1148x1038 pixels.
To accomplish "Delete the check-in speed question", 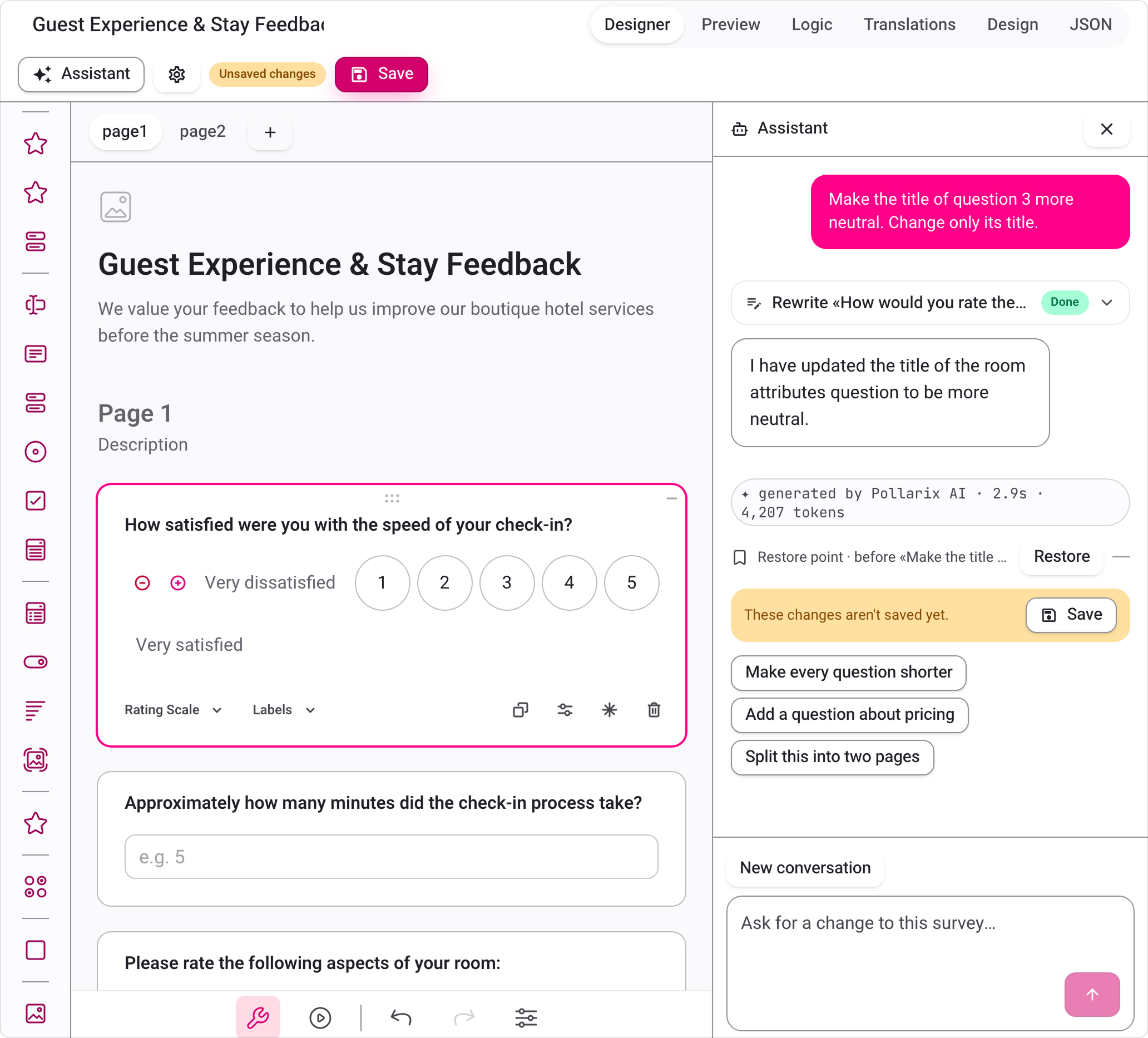I will 654,709.
